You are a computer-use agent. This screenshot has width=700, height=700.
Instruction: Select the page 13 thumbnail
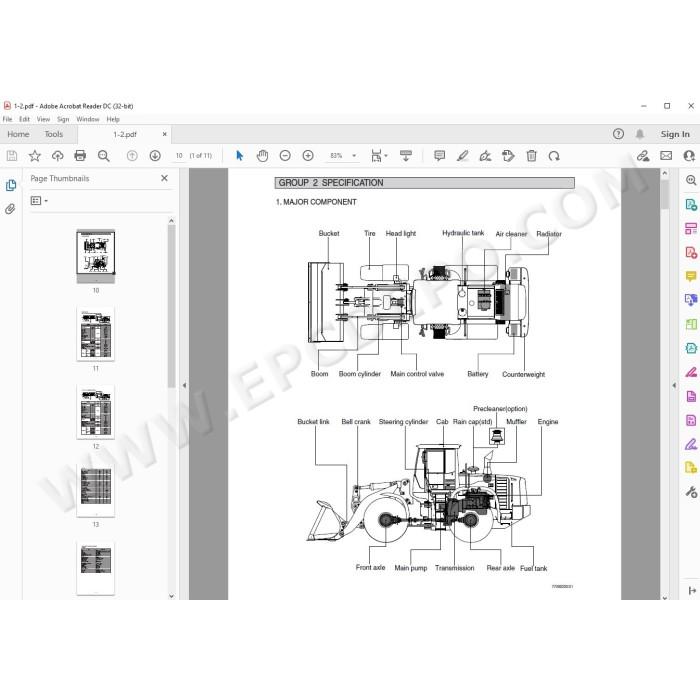click(96, 490)
